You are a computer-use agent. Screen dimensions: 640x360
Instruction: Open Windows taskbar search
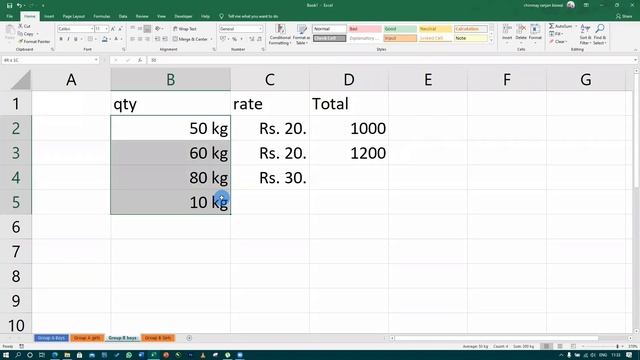18,355
